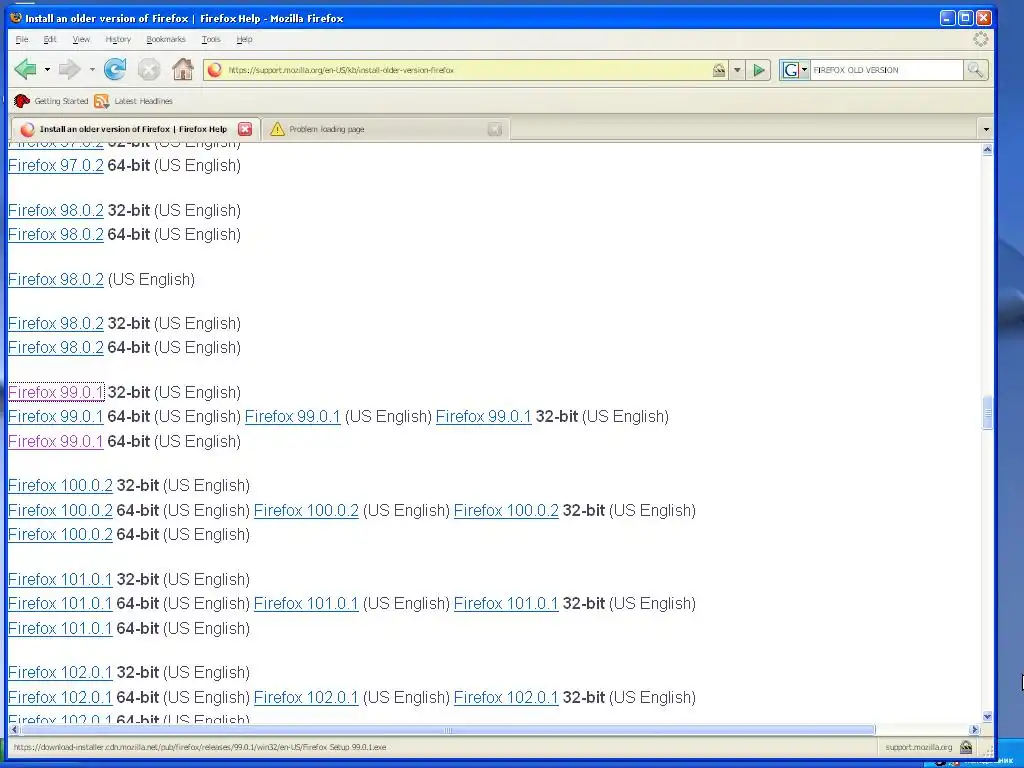1024x768 pixels.
Task: Click the vertical scrollbar down arrow
Action: click(x=987, y=716)
